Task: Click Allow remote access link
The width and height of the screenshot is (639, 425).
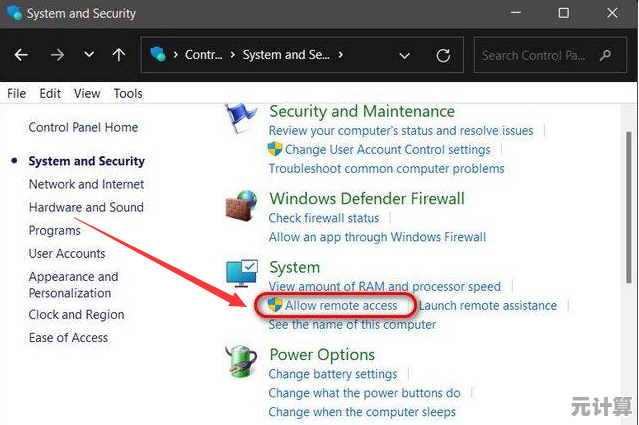Action: [x=341, y=305]
